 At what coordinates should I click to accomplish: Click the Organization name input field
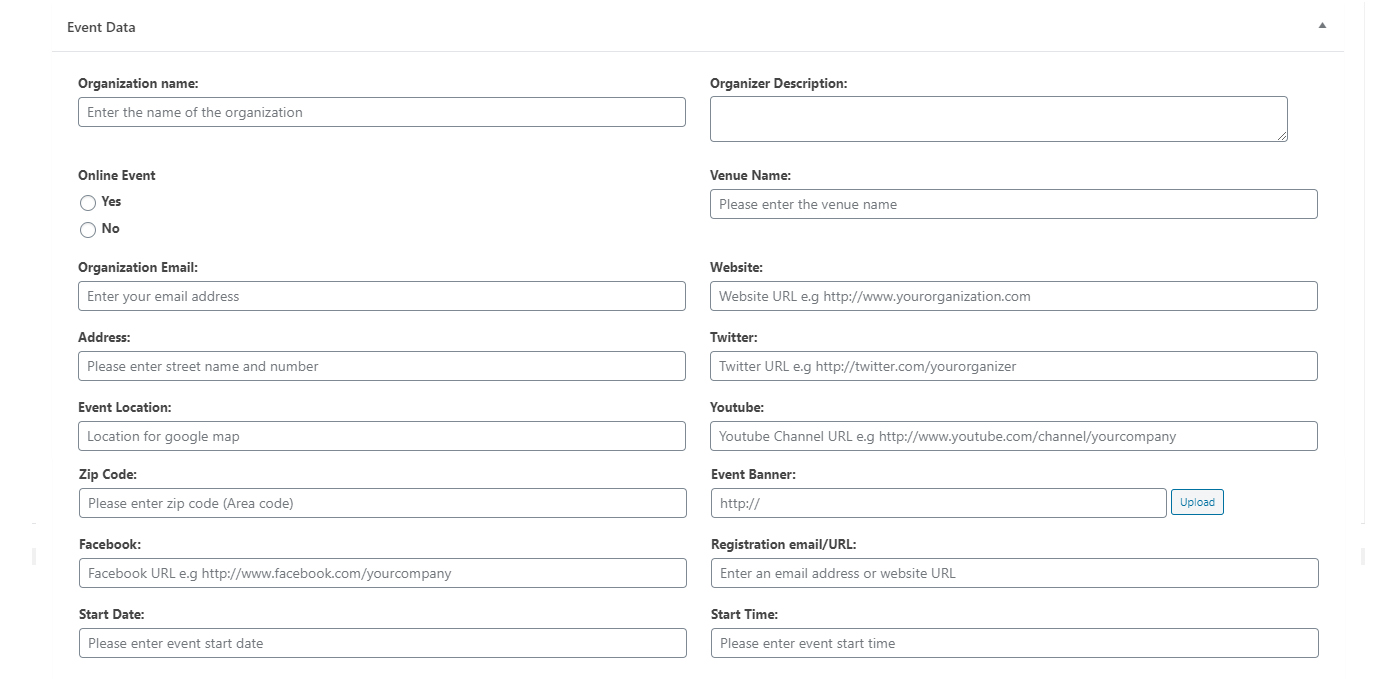381,112
